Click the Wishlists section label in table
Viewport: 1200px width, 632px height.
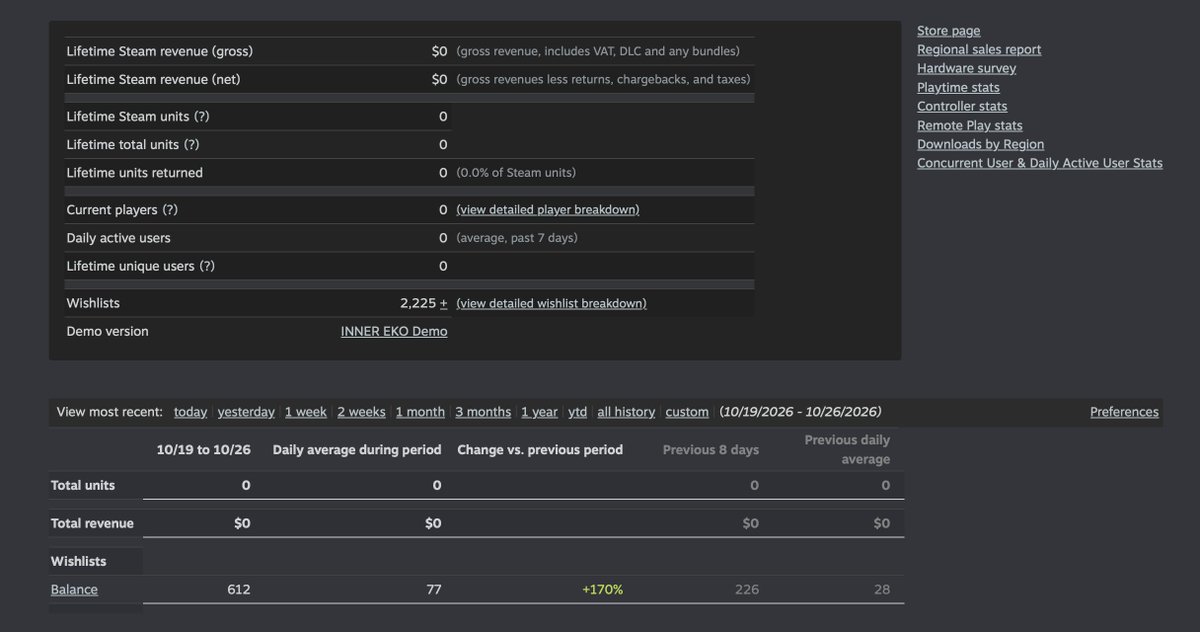(x=79, y=561)
